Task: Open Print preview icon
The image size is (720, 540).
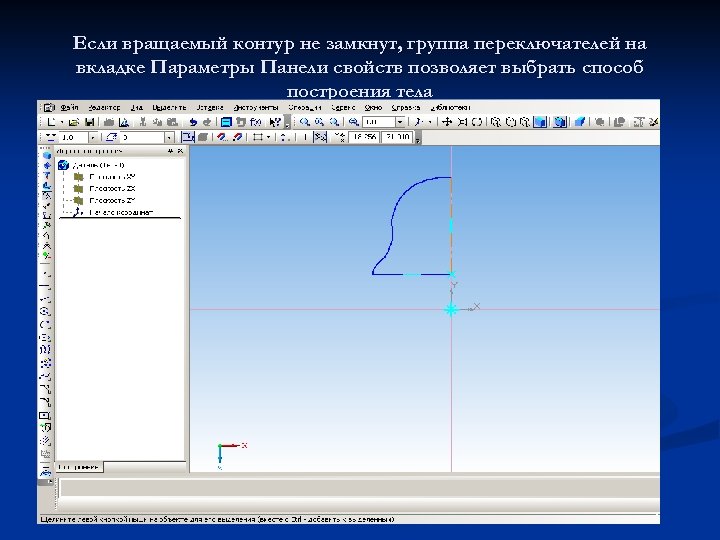Action: (x=124, y=122)
